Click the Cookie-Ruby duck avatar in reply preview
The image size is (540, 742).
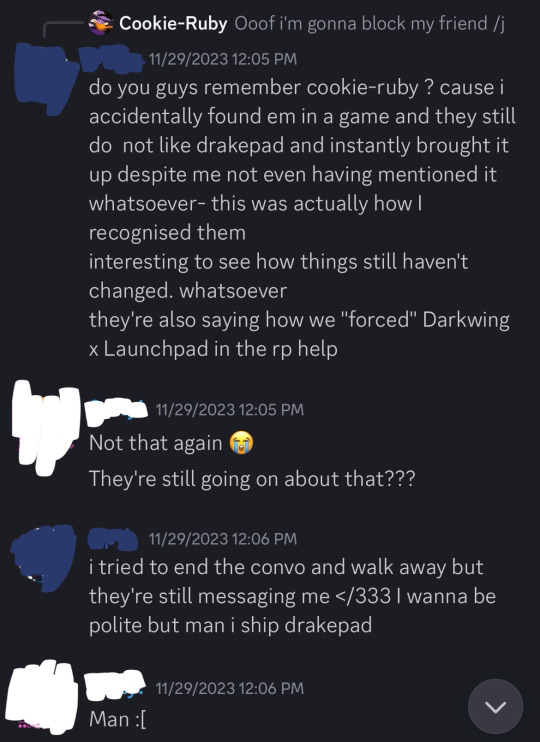pos(101,23)
